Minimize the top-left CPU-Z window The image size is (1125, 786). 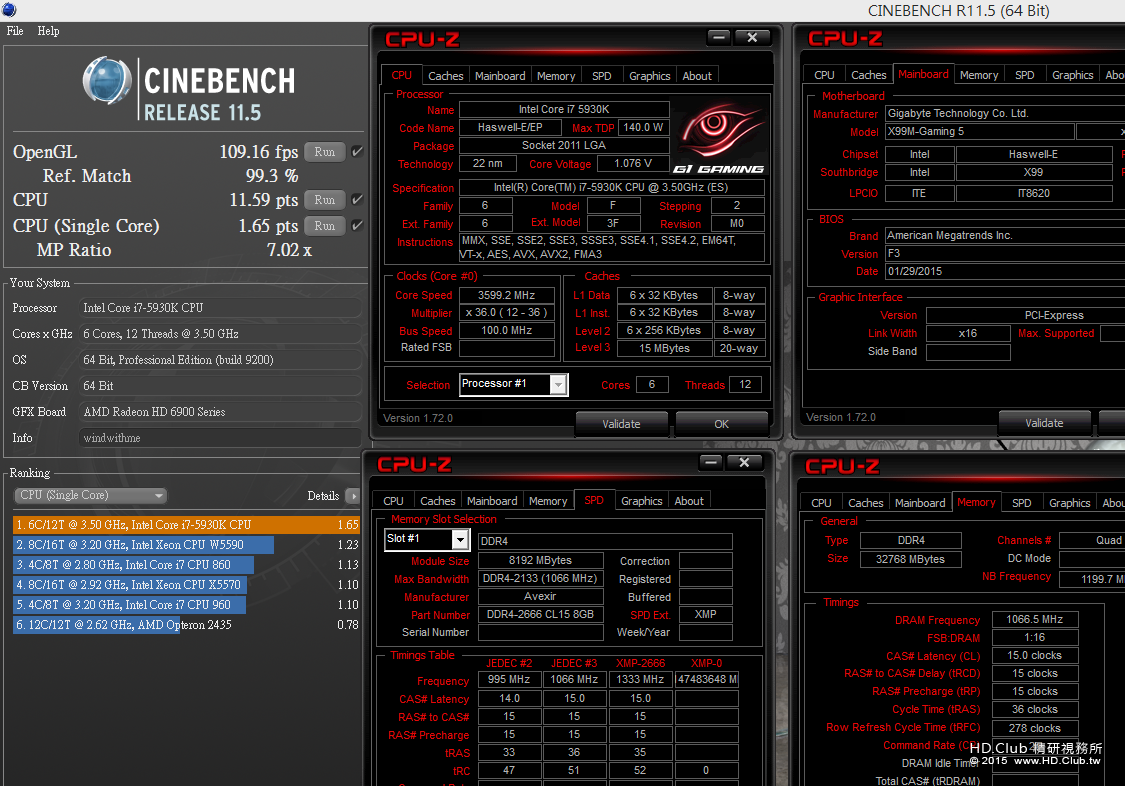click(x=719, y=37)
